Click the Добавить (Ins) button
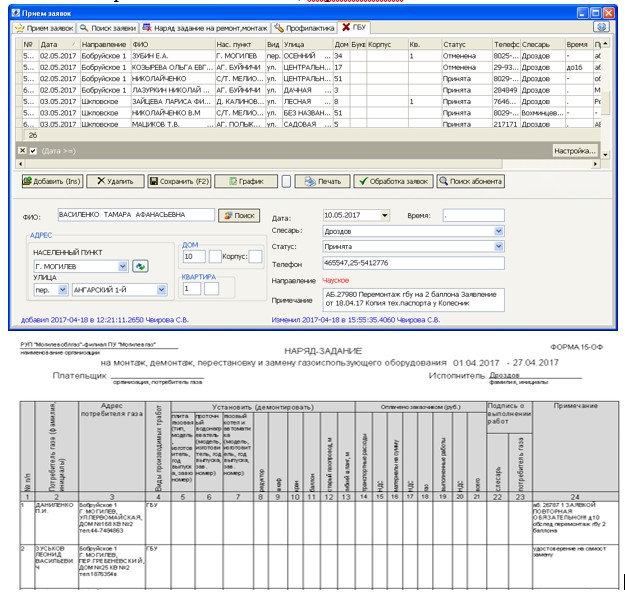This screenshot has width=625, height=592. (x=52, y=181)
